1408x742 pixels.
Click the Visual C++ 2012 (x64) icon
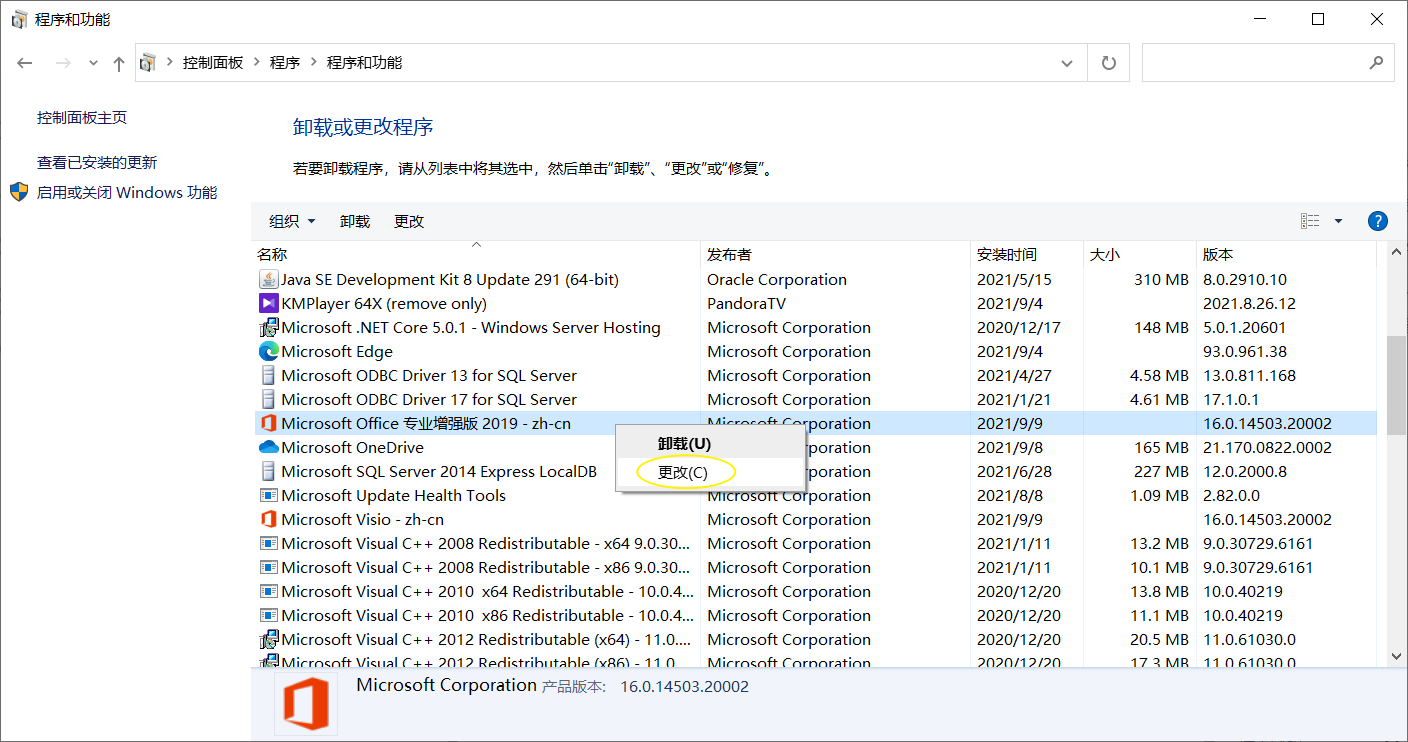[x=268, y=640]
